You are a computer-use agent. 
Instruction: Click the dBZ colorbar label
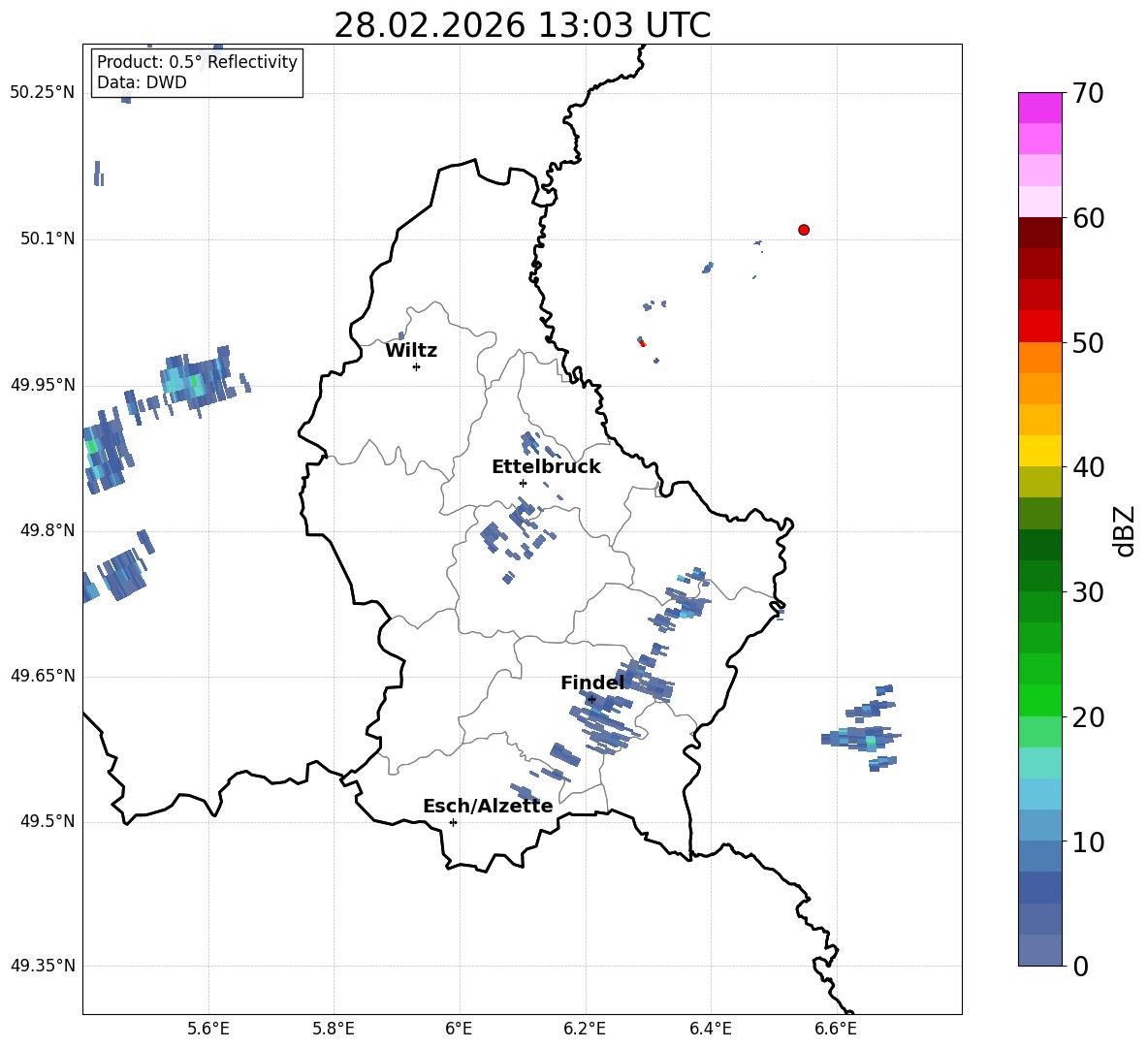point(1124,530)
